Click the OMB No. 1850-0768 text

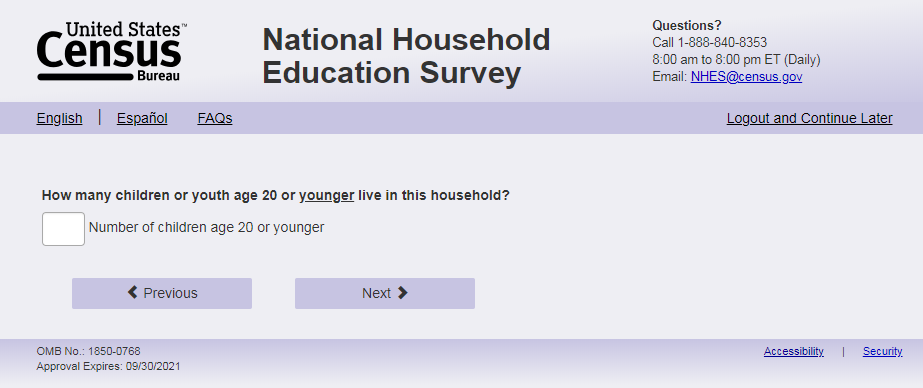88,351
